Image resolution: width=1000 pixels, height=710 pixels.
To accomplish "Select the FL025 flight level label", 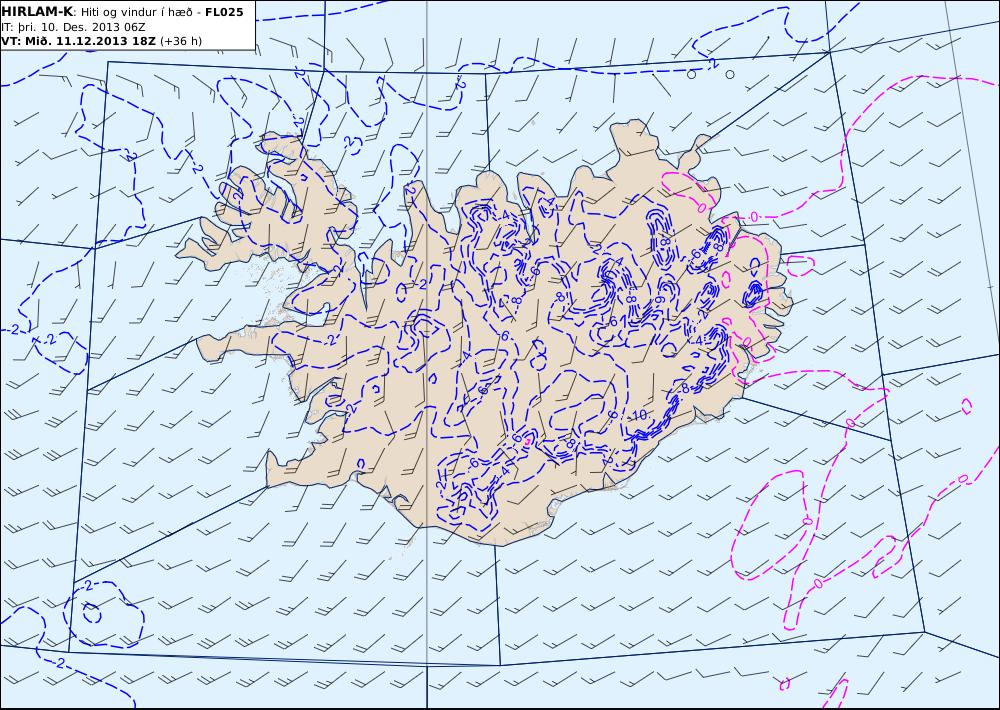I will [224, 12].
